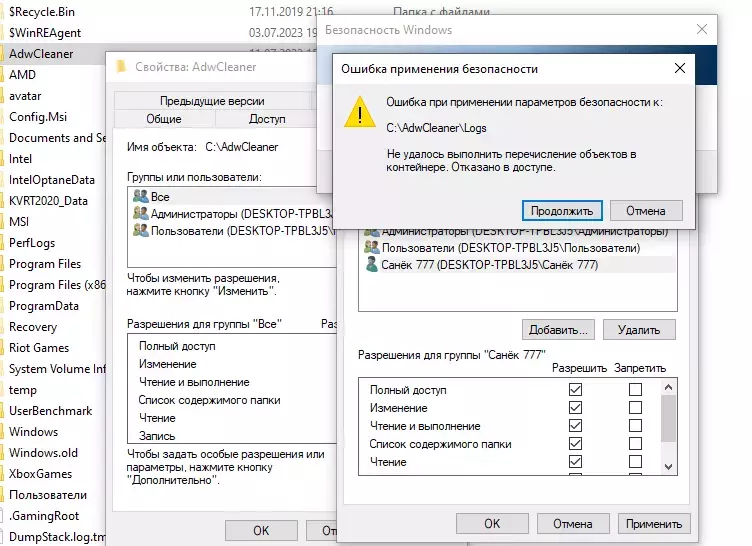Select Intel folder in Explorer
Image resolution: width=752 pixels, height=546 pixels.
21,159
